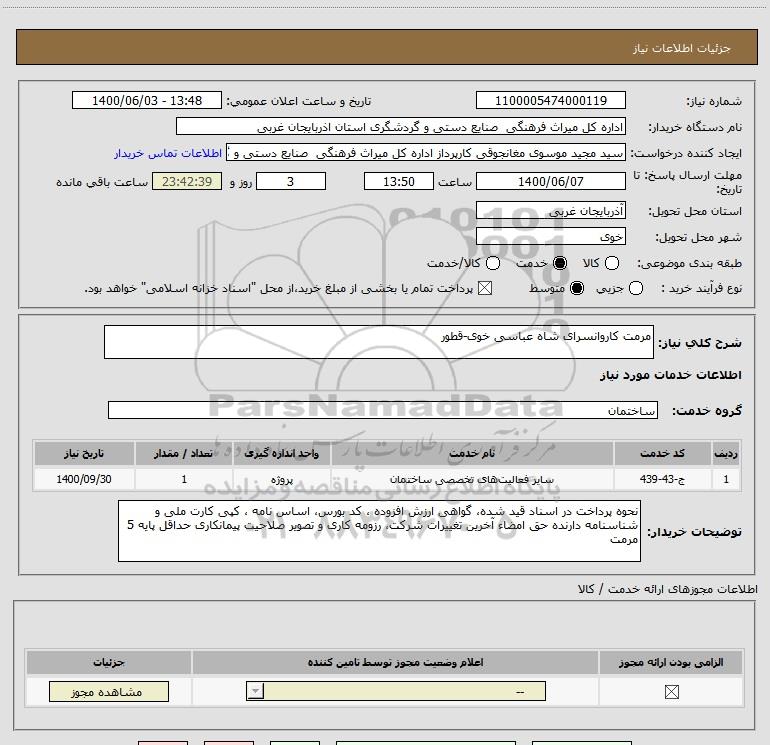
Task: Click delivery province field آذربایجان غربی
Action: coord(550,210)
